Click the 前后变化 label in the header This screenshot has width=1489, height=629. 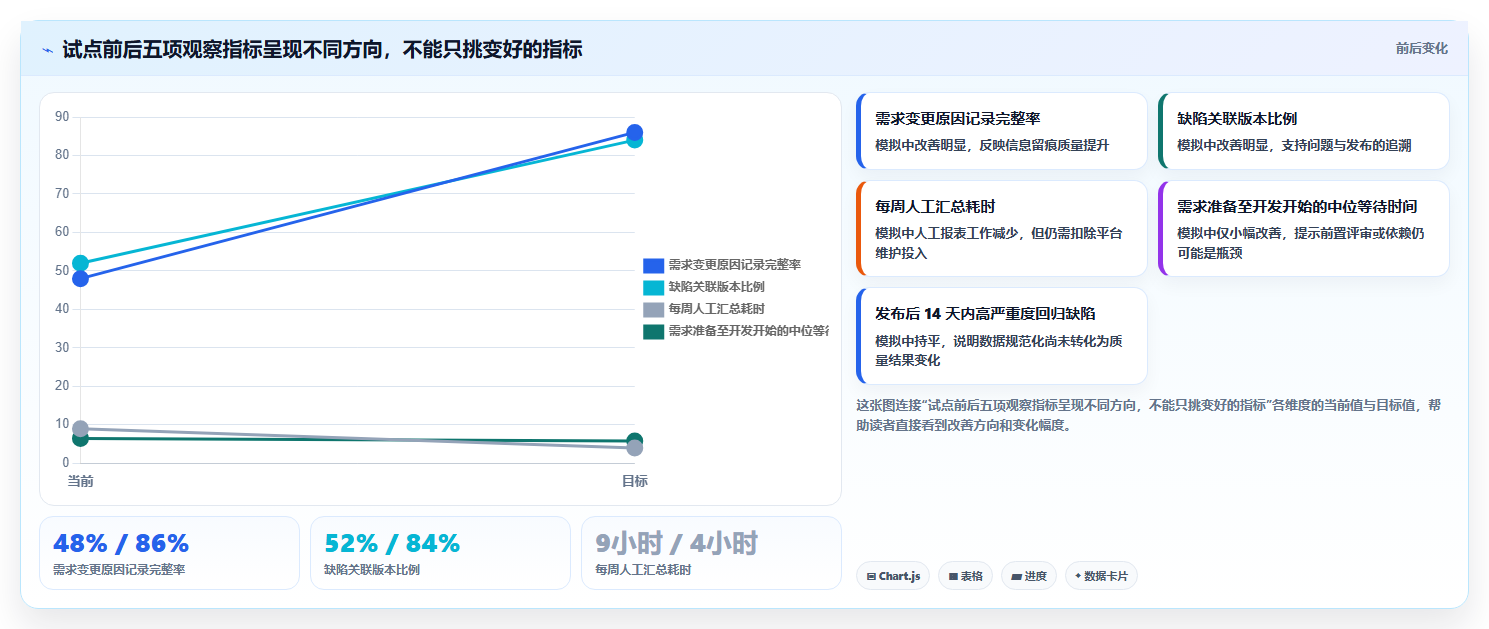(1421, 49)
